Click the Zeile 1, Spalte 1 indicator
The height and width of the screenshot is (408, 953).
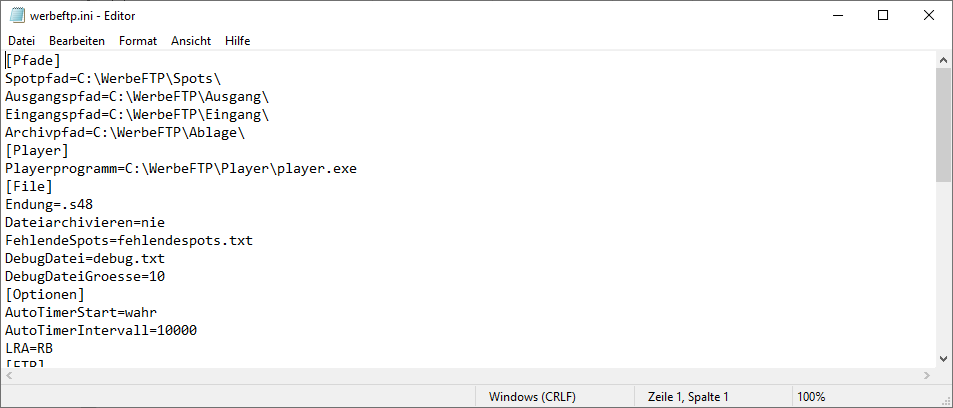tap(688, 397)
